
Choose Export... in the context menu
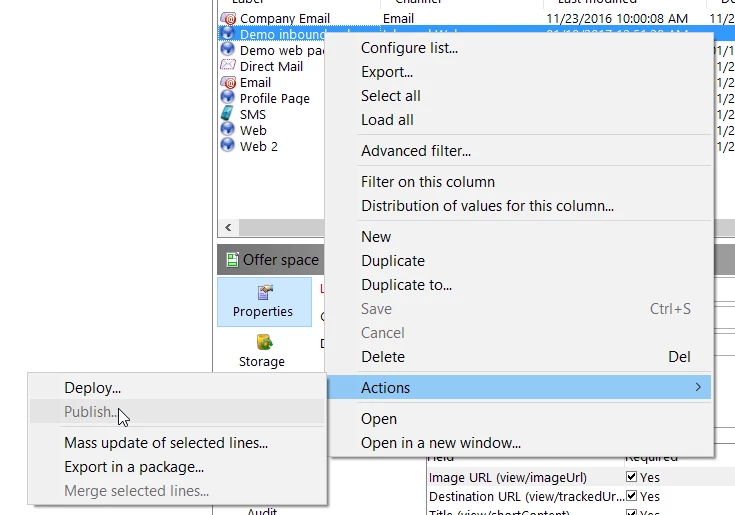(387, 72)
